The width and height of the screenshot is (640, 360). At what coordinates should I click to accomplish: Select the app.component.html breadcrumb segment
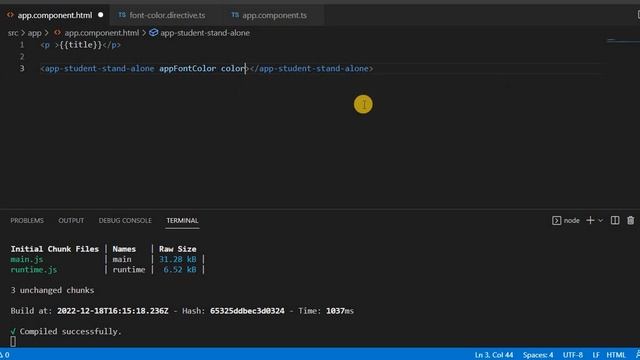[x=102, y=33]
